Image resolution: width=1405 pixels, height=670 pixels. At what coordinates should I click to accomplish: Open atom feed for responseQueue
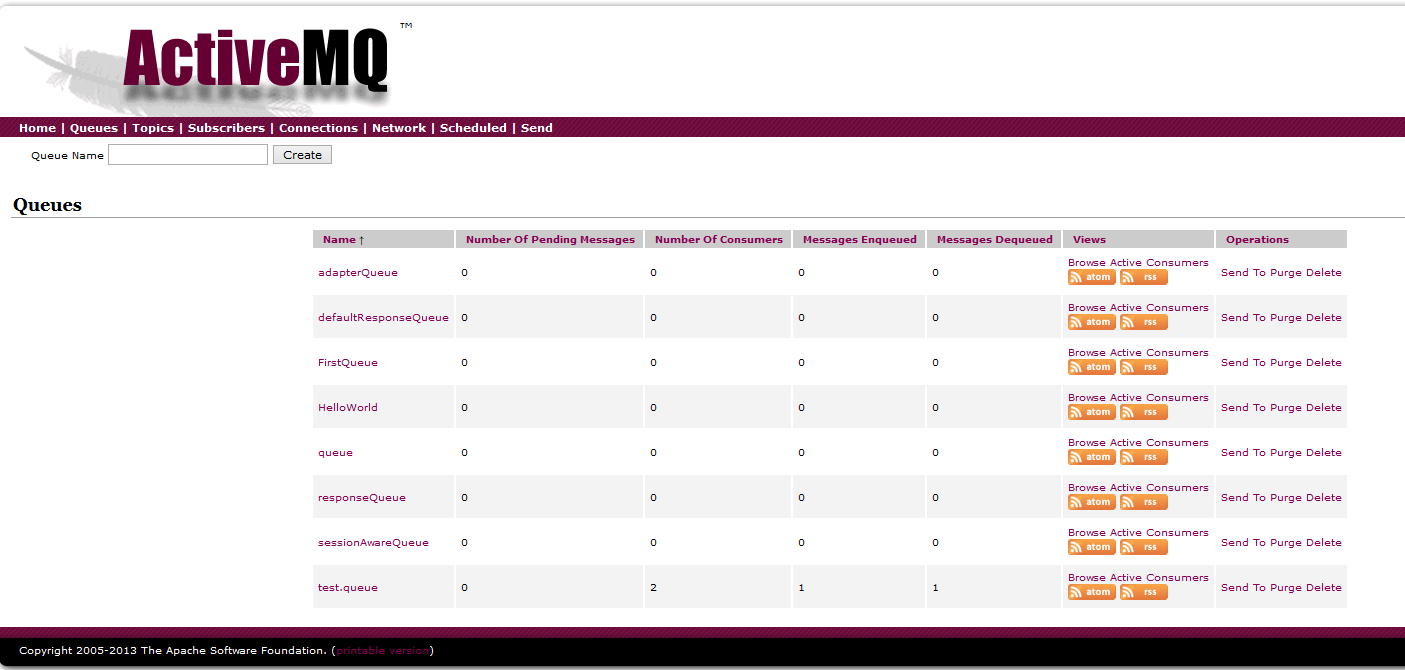1091,502
